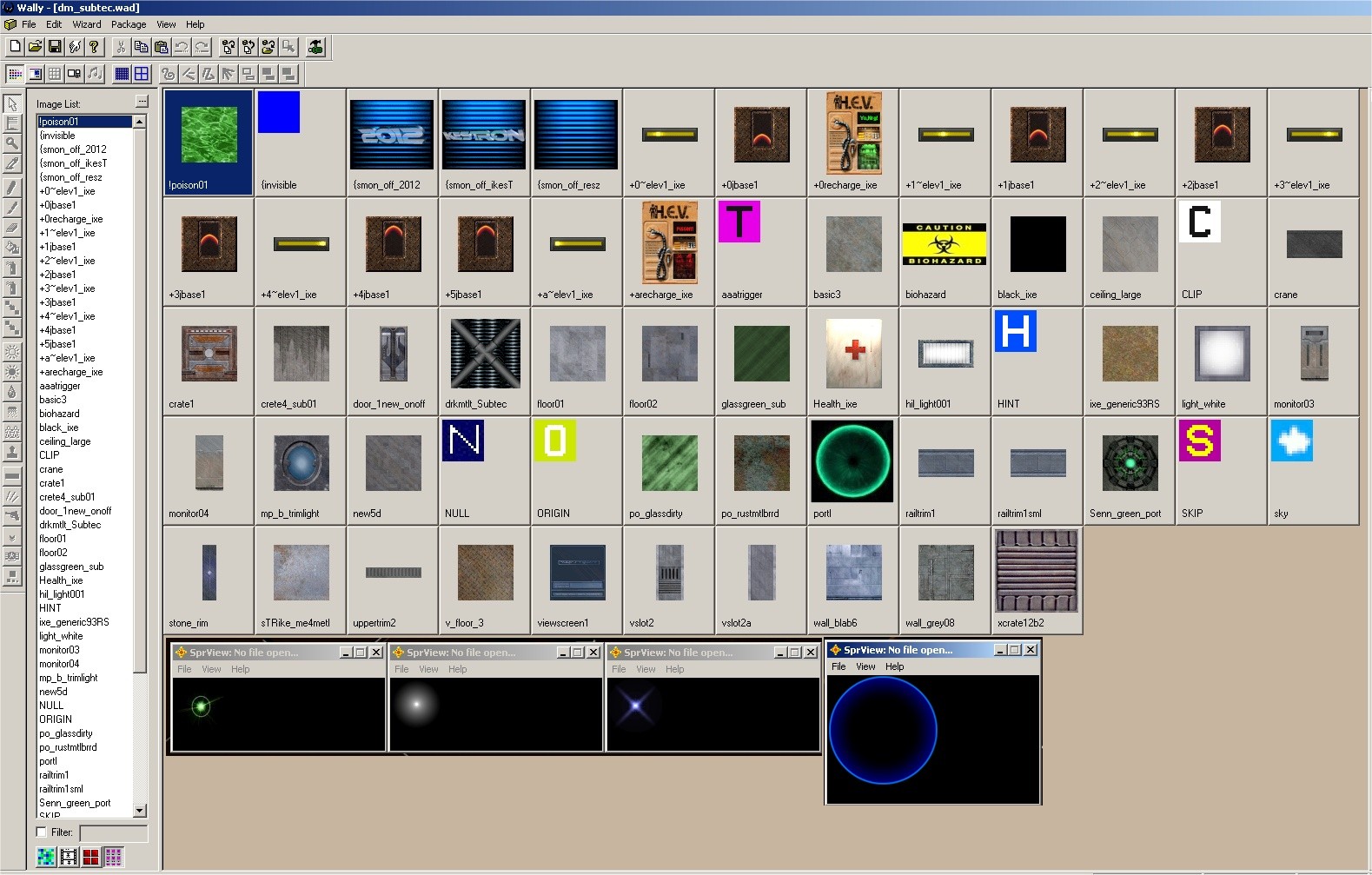Select the Eraser tool in left toolbar
This screenshot has height=875, width=1372.
12,228
